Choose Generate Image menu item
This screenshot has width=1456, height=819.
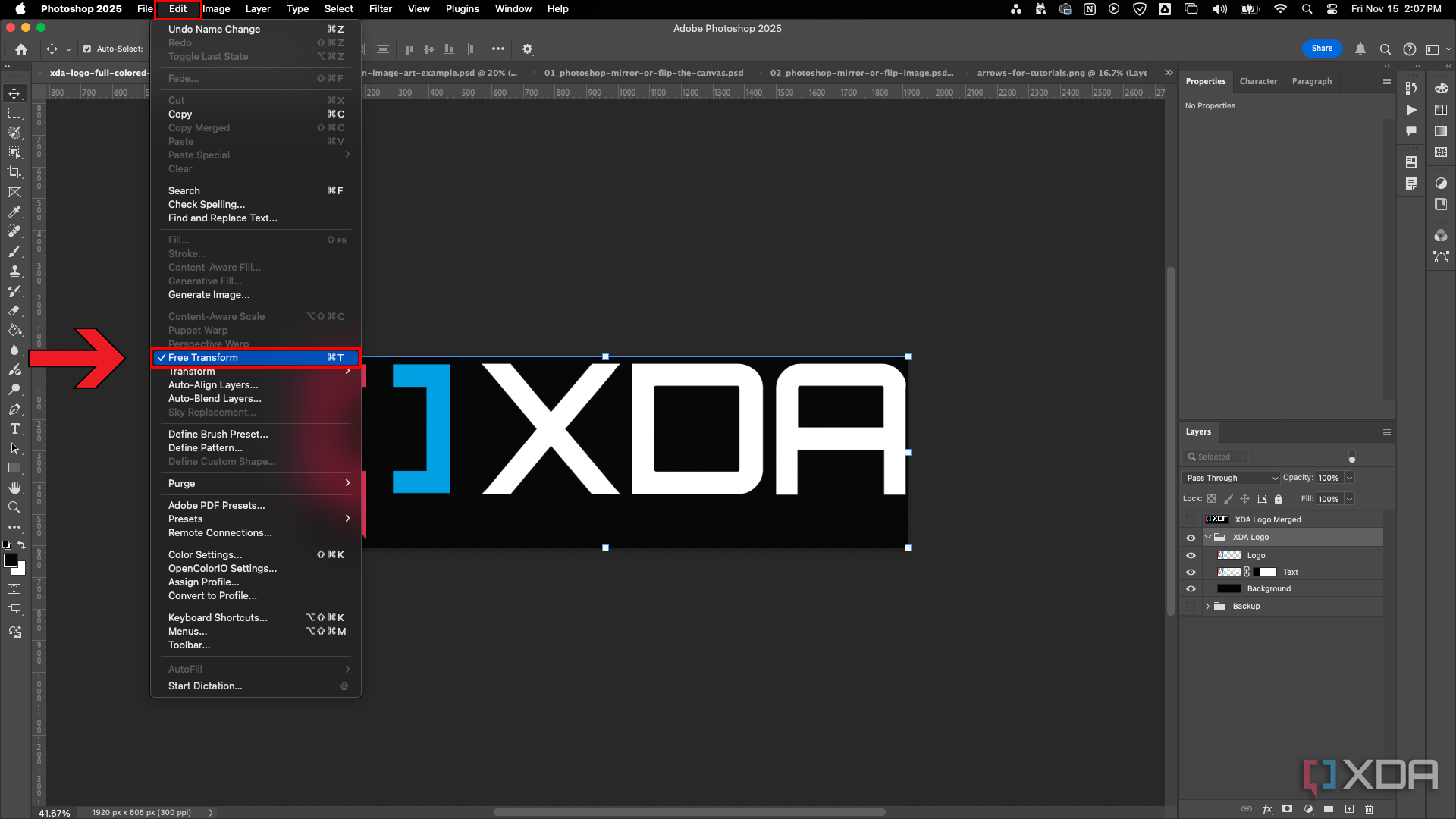pos(256,295)
